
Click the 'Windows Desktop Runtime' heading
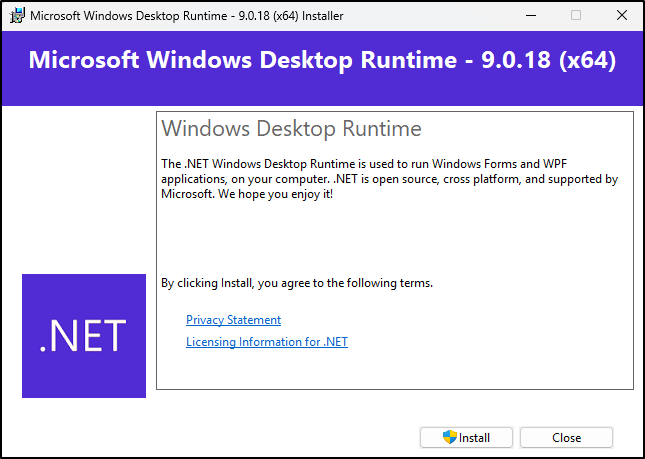pos(291,129)
